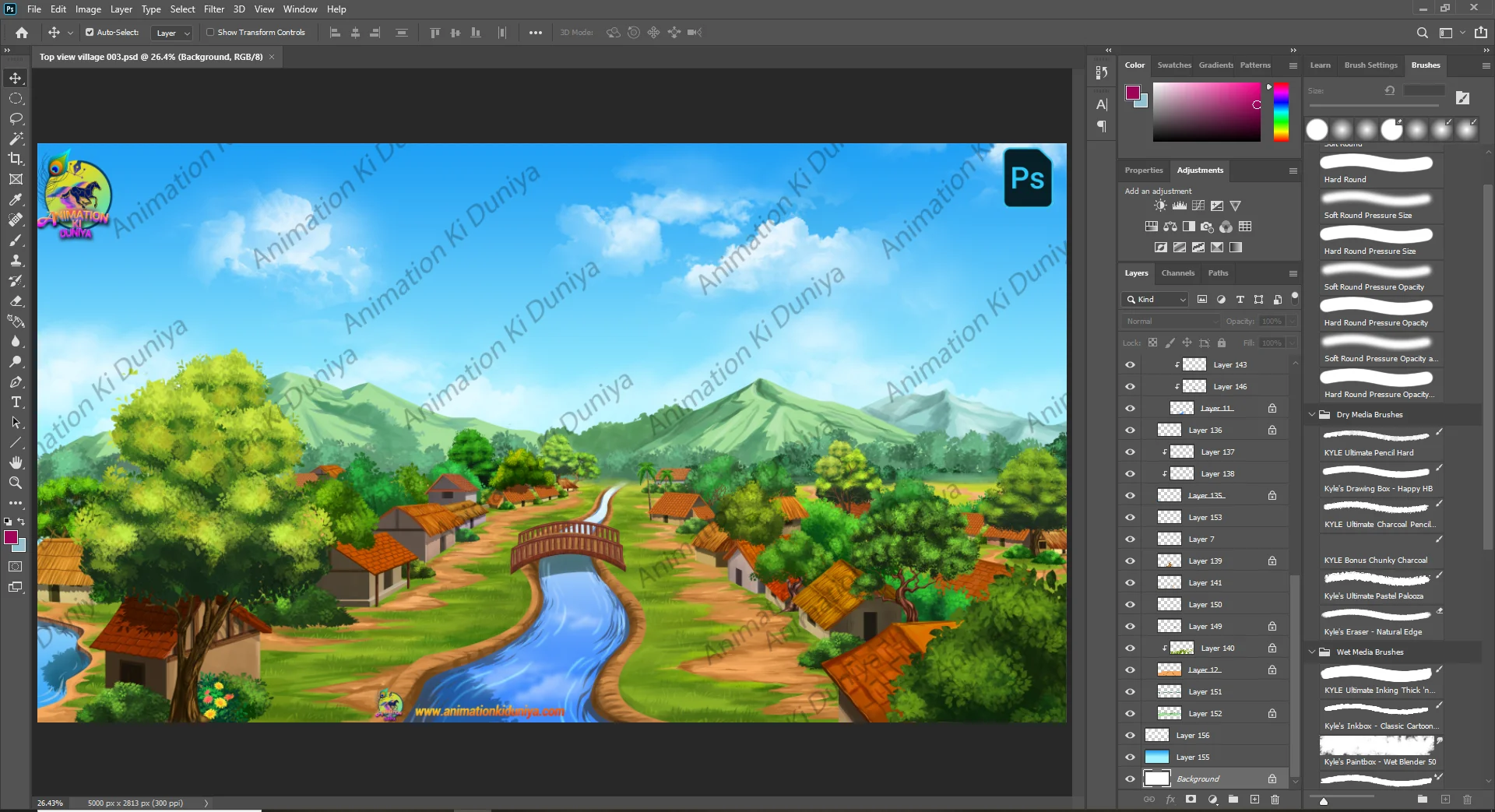This screenshot has height=812, width=1495.
Task: Select the Horizontal Type tool
Action: coord(16,402)
